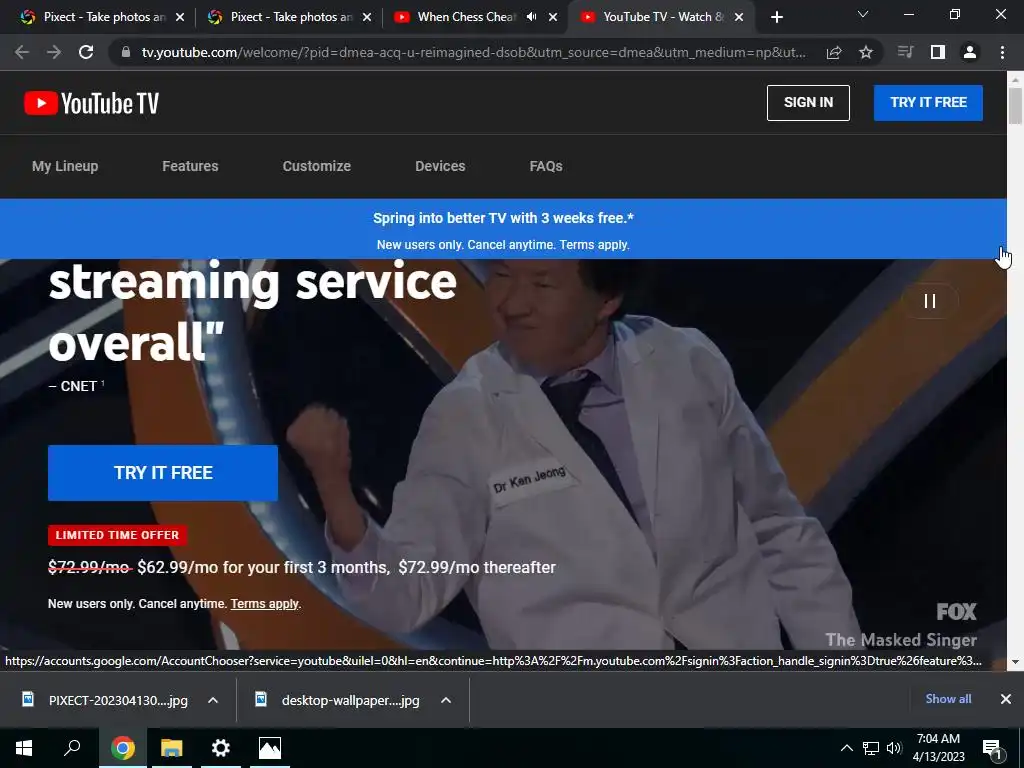The width and height of the screenshot is (1024, 768).
Task: Expand options for PIXECT download item
Action: point(213,700)
